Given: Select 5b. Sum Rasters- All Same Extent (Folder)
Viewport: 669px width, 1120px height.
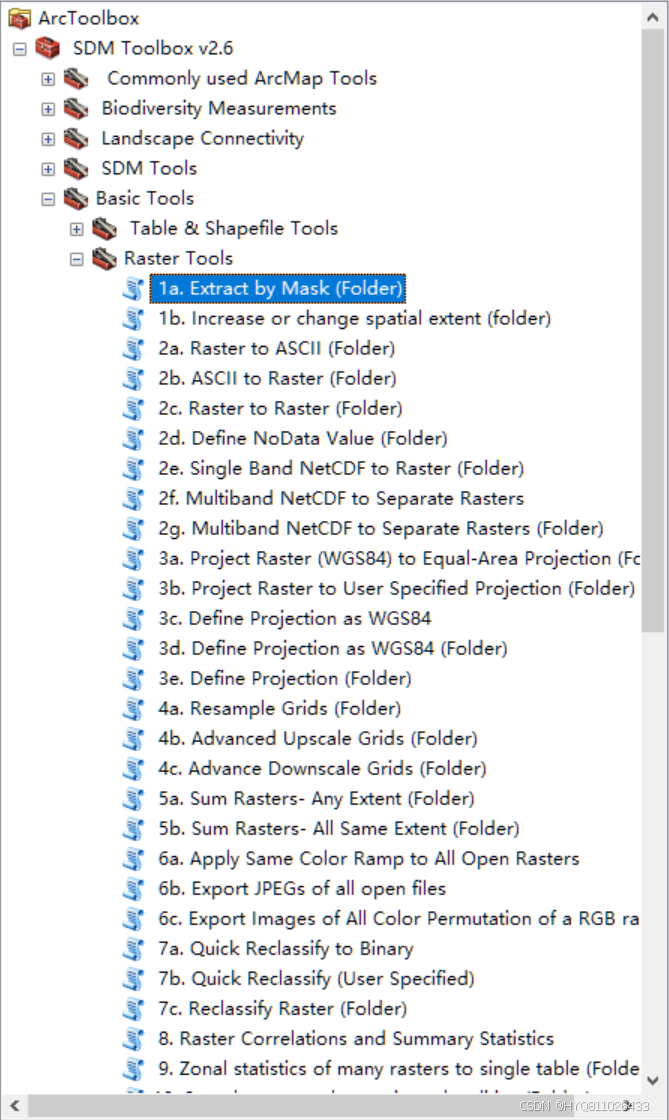Looking at the screenshot, I should [338, 829].
